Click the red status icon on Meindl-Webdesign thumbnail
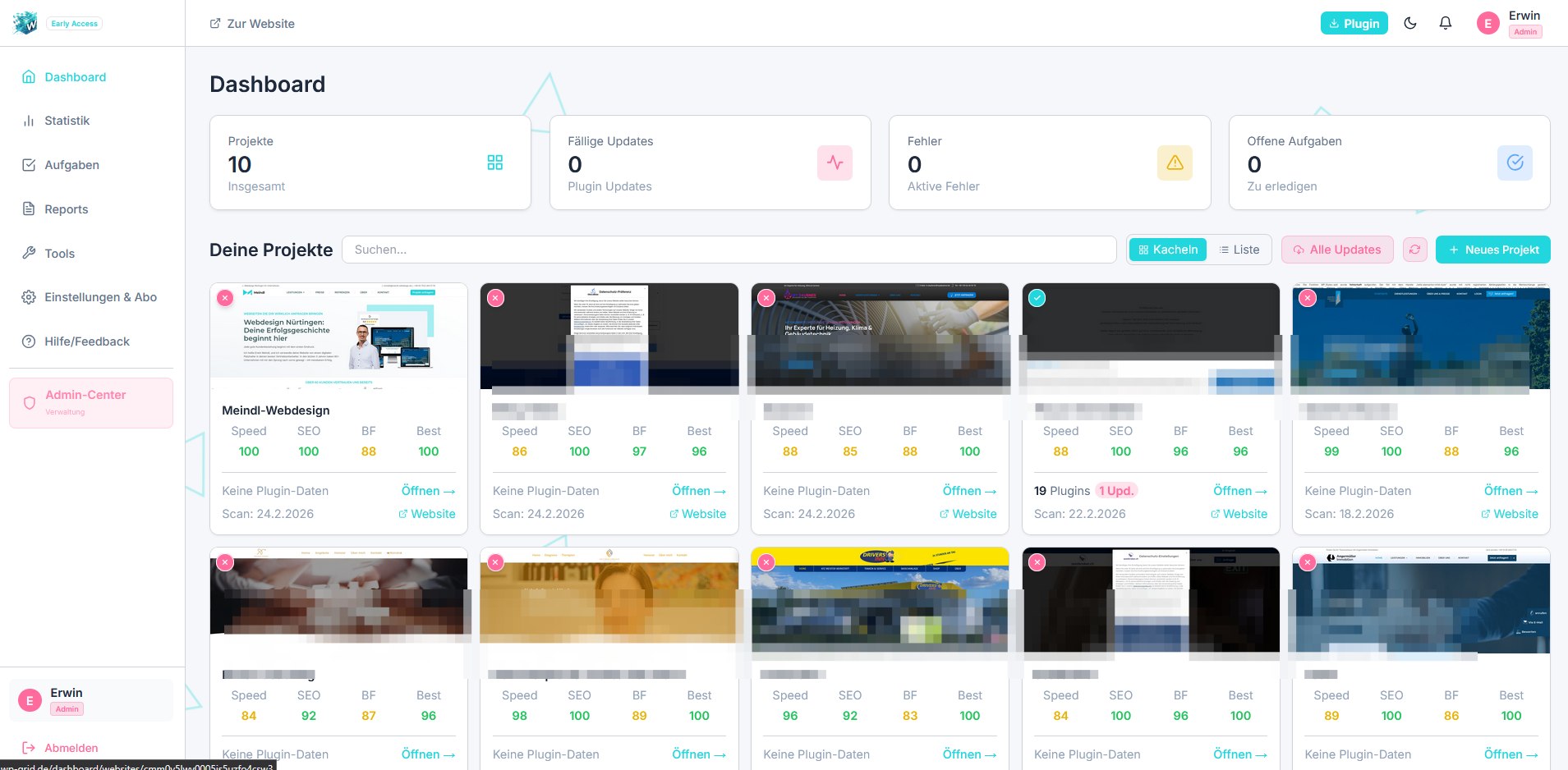The image size is (1568, 770). point(225,298)
